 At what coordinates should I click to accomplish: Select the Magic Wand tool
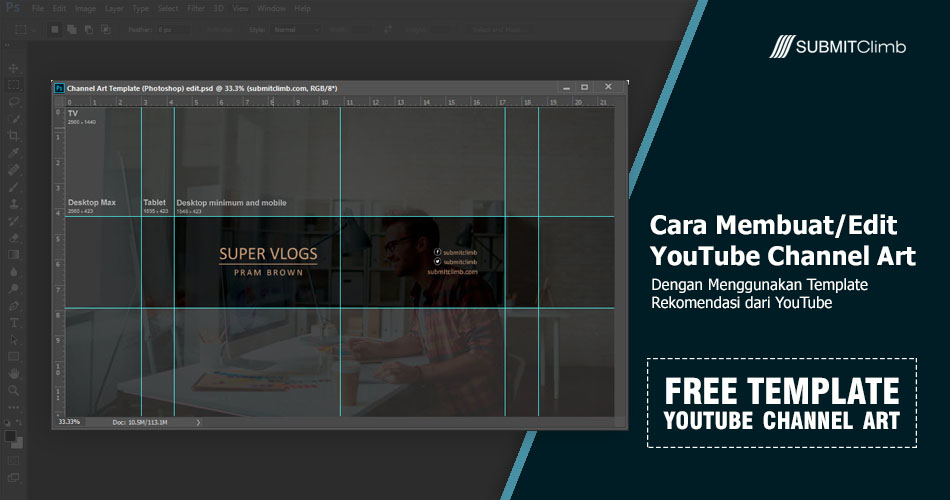(x=13, y=119)
